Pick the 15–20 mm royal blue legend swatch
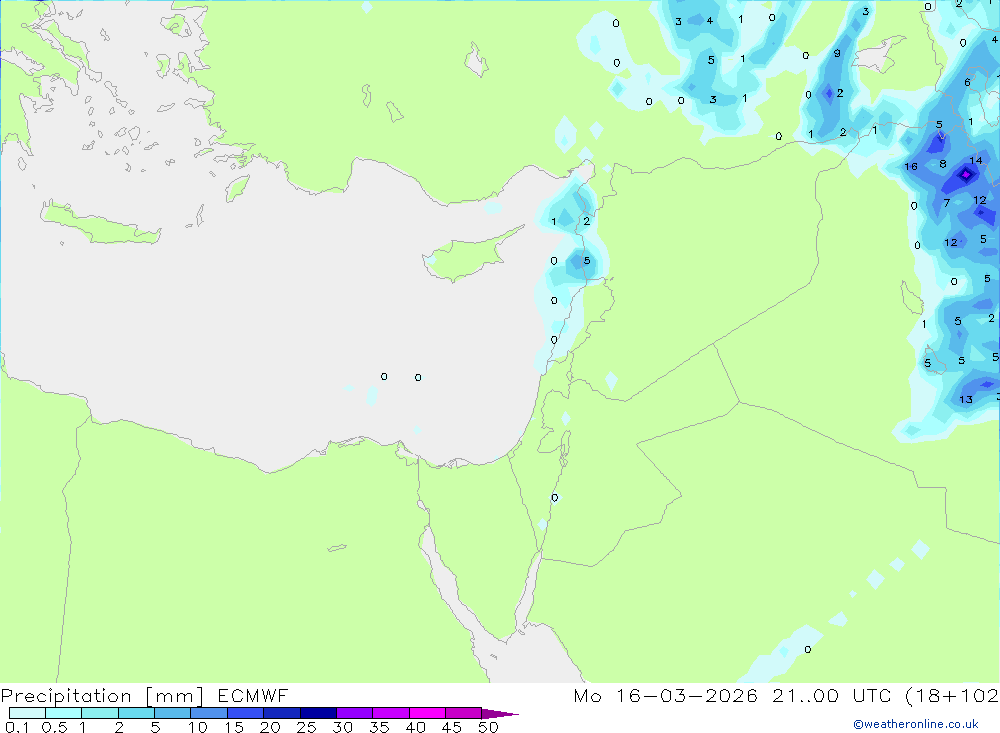Screen dimensions: 1000x733 (x=246, y=713)
